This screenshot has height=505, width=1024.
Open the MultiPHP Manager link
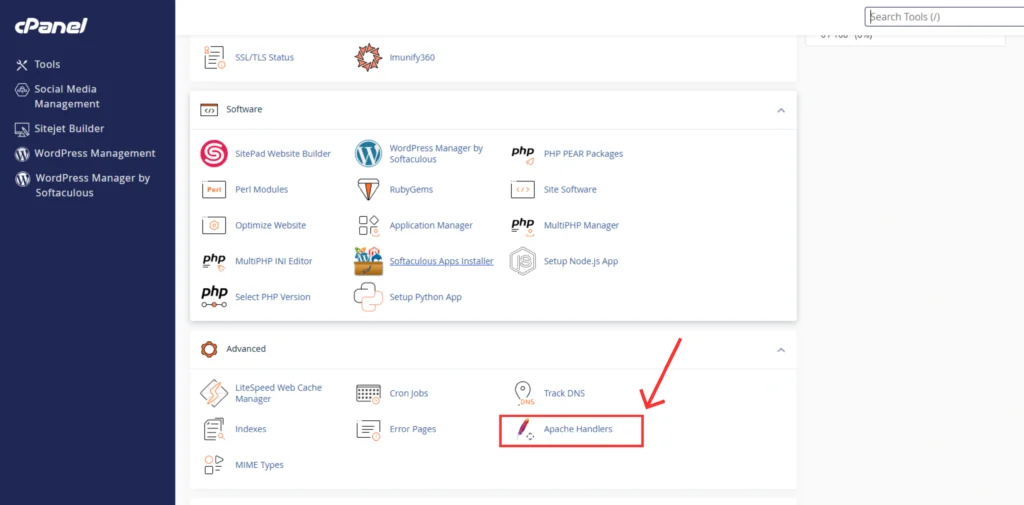pos(581,225)
